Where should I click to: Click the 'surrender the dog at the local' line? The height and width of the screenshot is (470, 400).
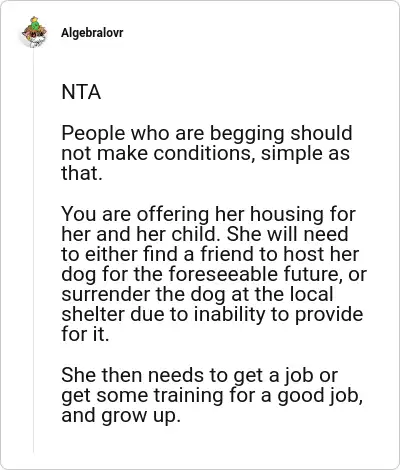(x=197, y=294)
